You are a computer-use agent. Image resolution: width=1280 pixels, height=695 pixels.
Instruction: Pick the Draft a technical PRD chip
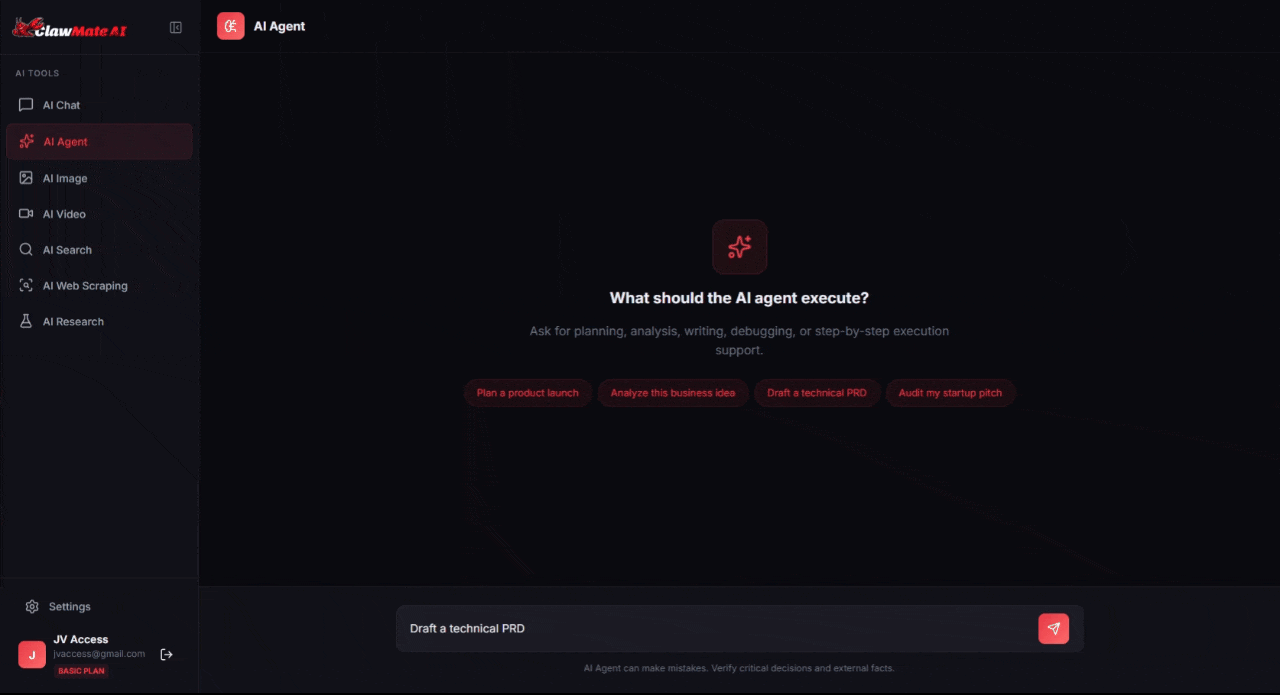click(x=817, y=393)
